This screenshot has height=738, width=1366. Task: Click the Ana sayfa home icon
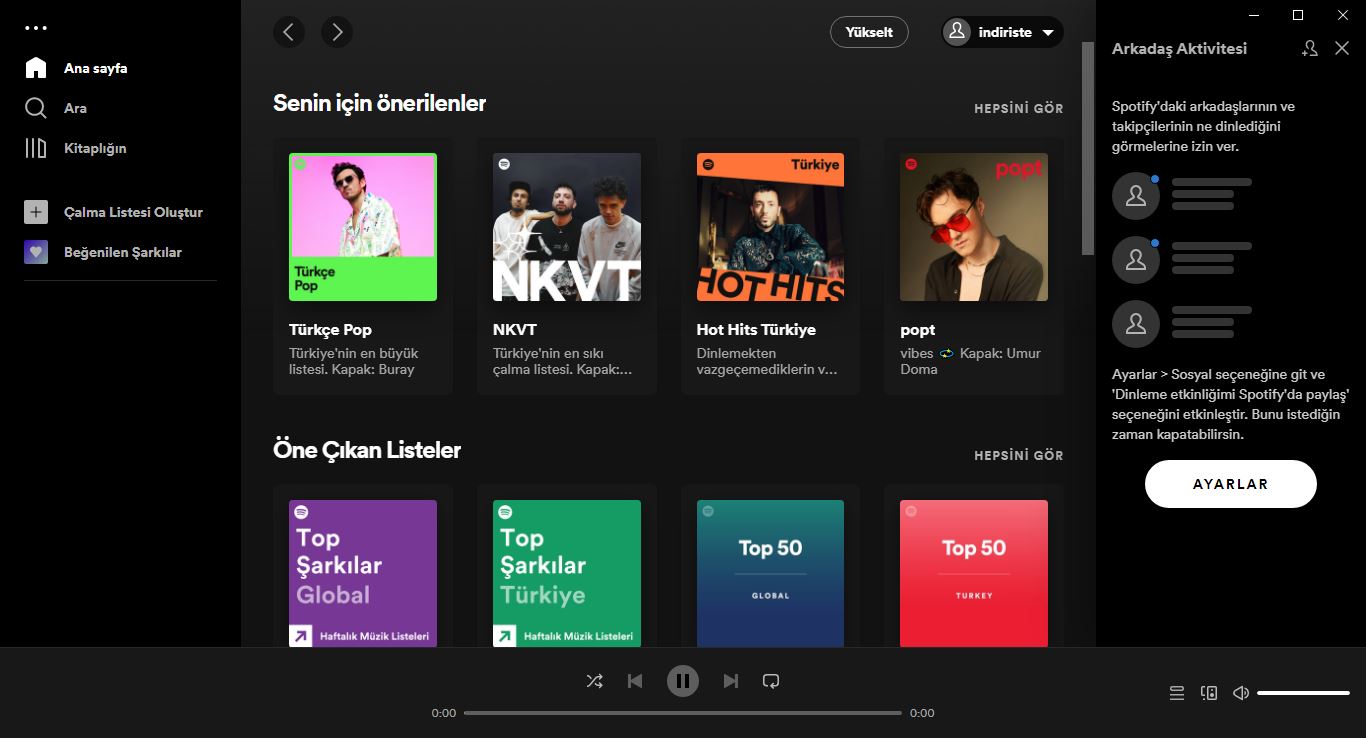click(36, 68)
